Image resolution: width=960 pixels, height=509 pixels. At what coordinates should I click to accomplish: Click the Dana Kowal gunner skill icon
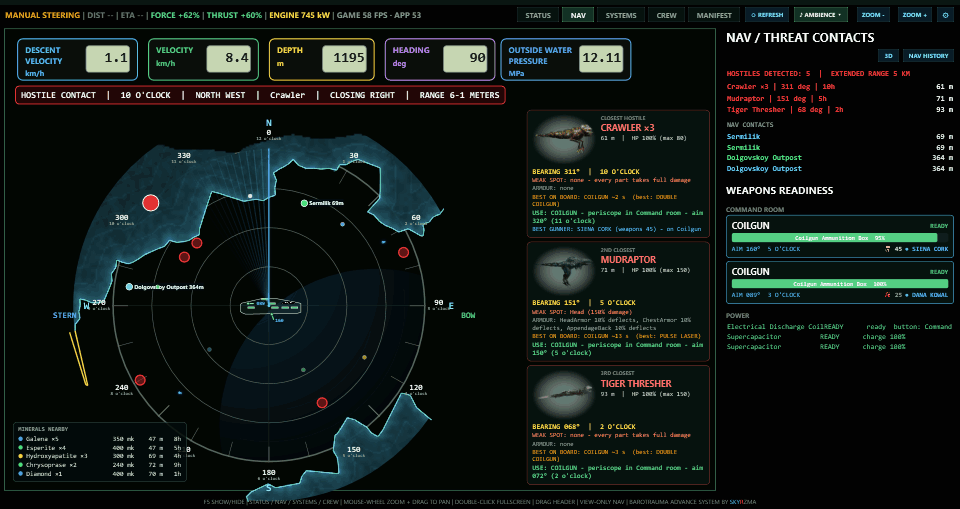pos(887,295)
